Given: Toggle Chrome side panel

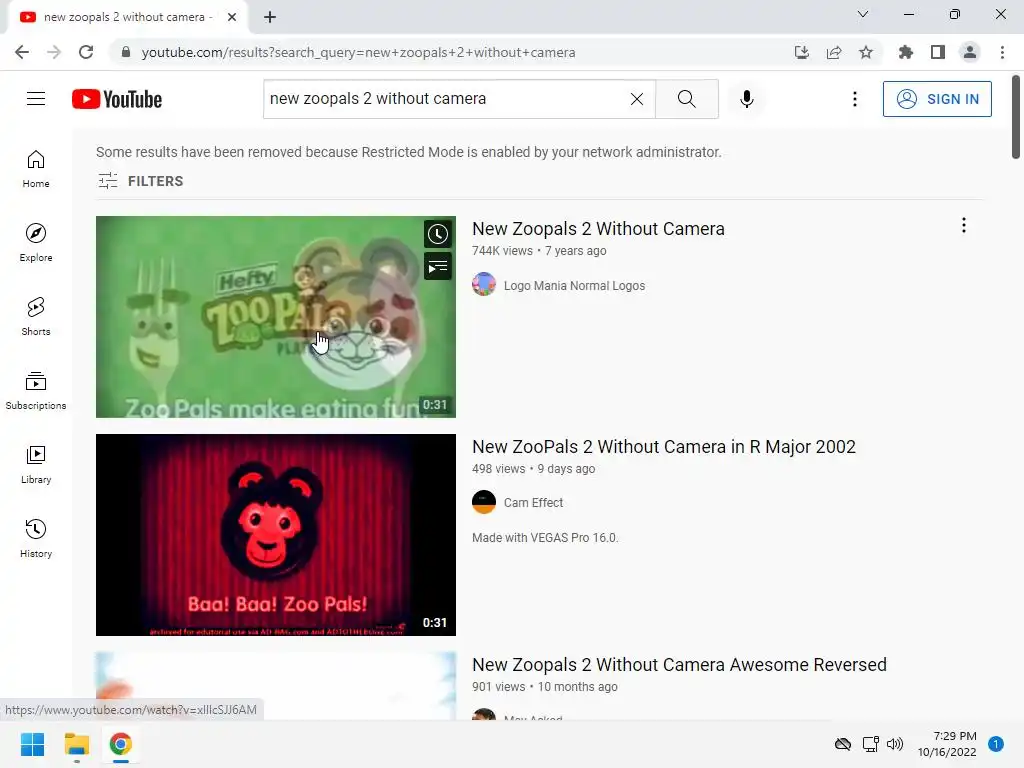Looking at the screenshot, I should [x=938, y=52].
